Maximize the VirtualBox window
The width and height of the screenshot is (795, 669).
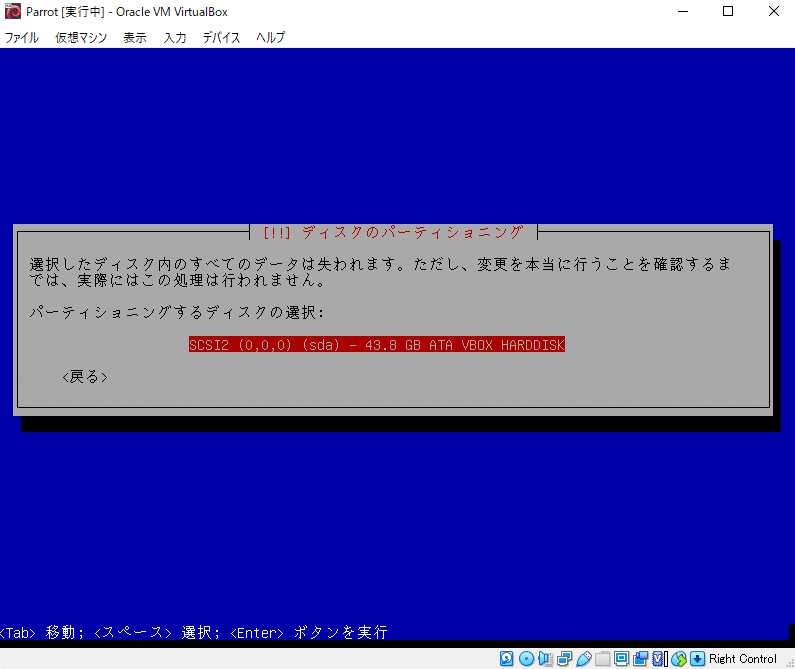coord(728,11)
